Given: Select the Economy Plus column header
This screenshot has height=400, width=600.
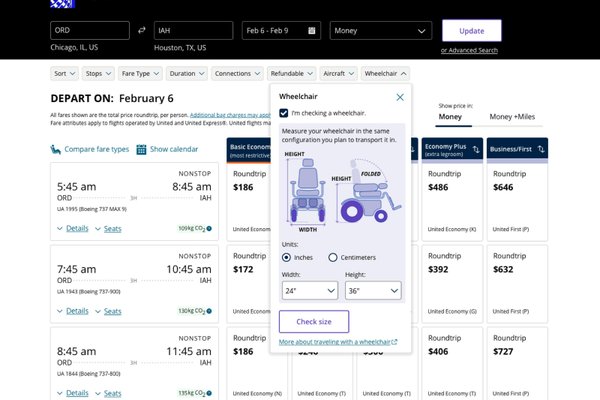Looking at the screenshot, I should tap(452, 149).
